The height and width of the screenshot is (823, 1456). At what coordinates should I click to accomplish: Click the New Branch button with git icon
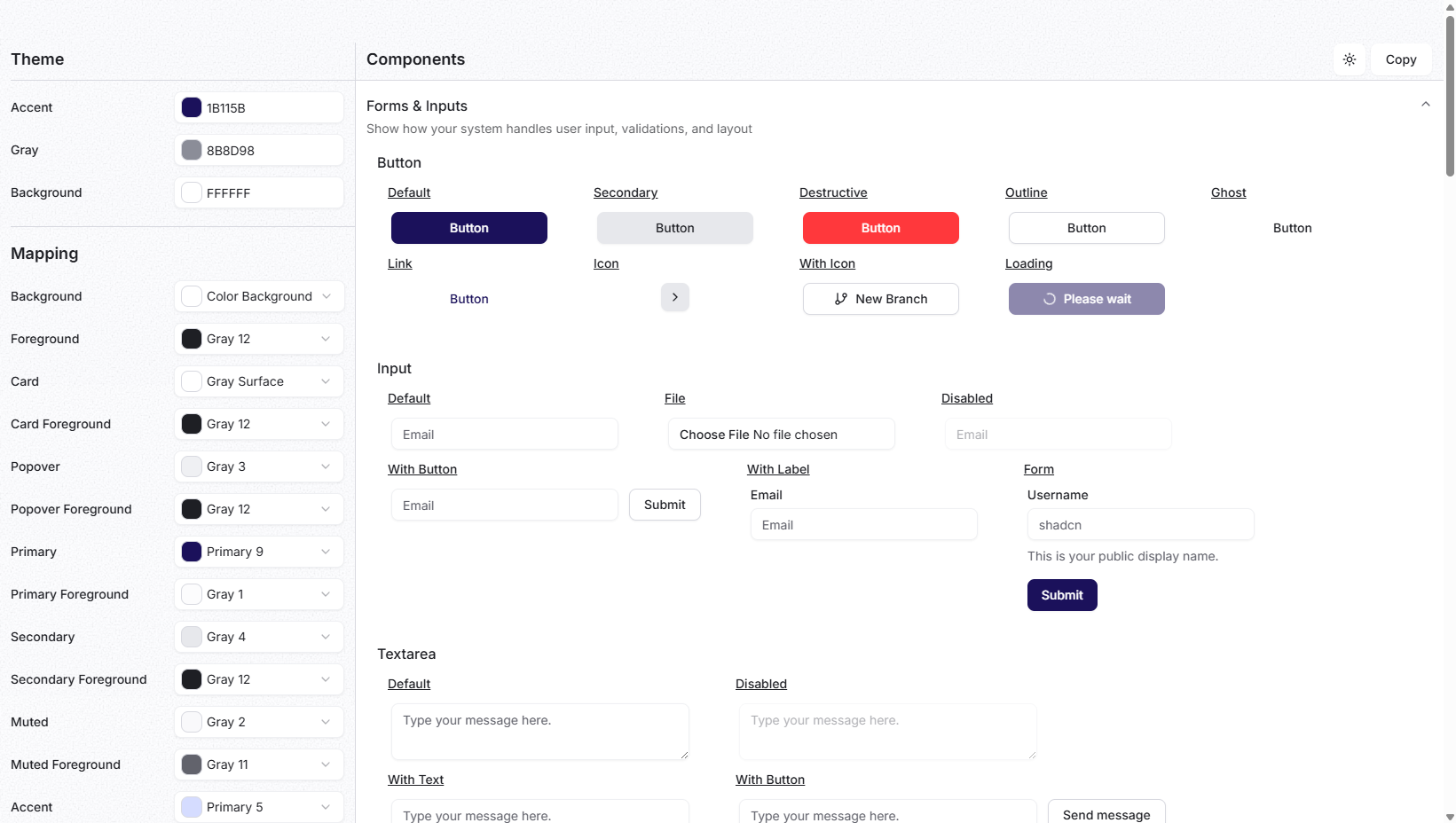click(880, 299)
